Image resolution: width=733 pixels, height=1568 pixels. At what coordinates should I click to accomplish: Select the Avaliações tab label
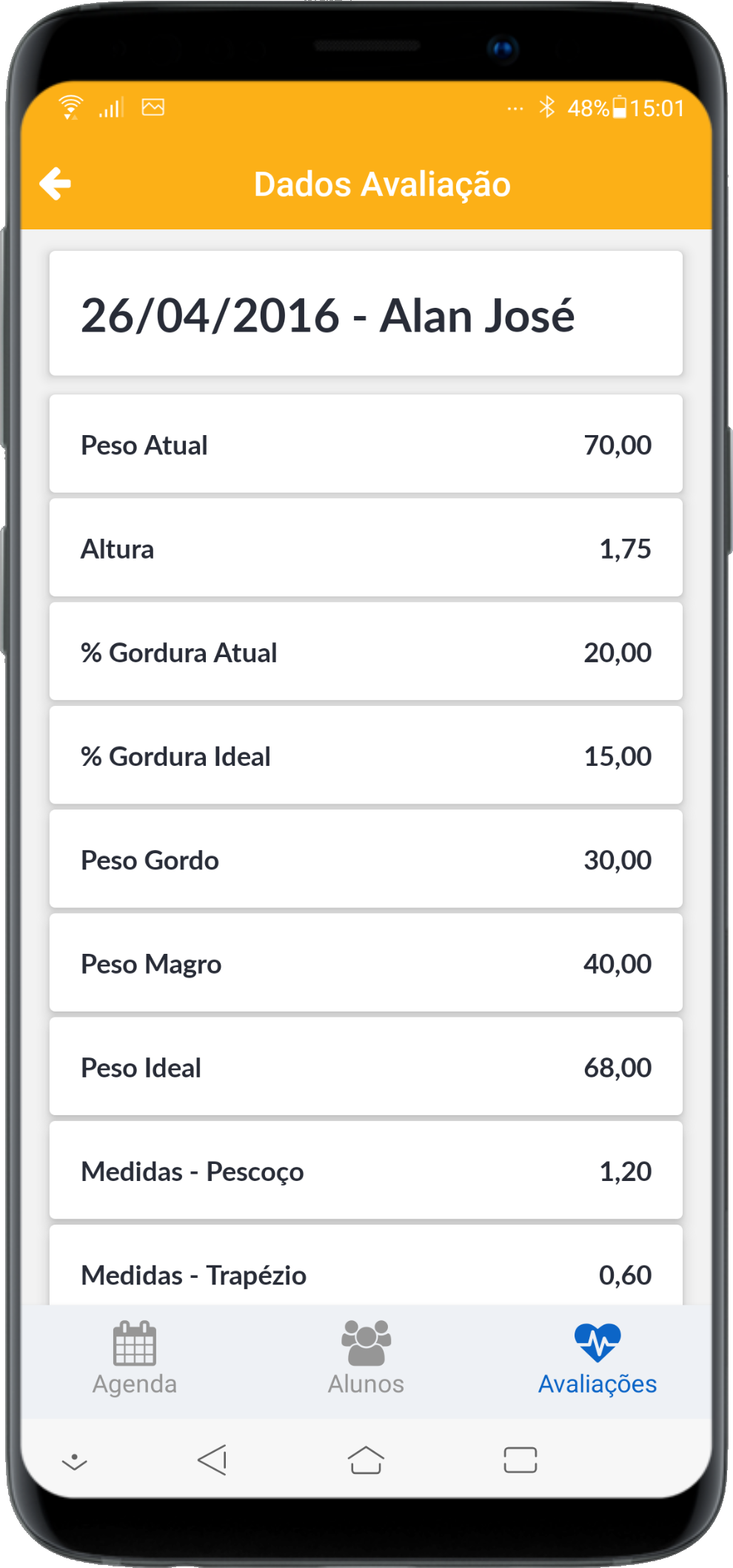[x=598, y=1384]
